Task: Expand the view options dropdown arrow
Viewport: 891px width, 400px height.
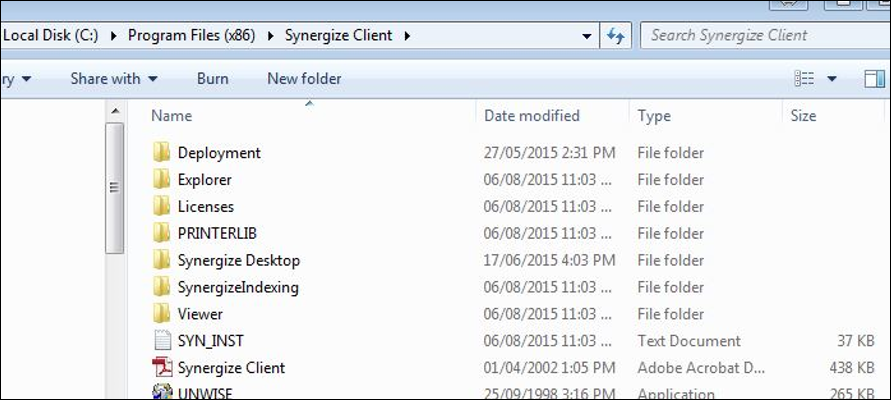Action: click(x=832, y=78)
